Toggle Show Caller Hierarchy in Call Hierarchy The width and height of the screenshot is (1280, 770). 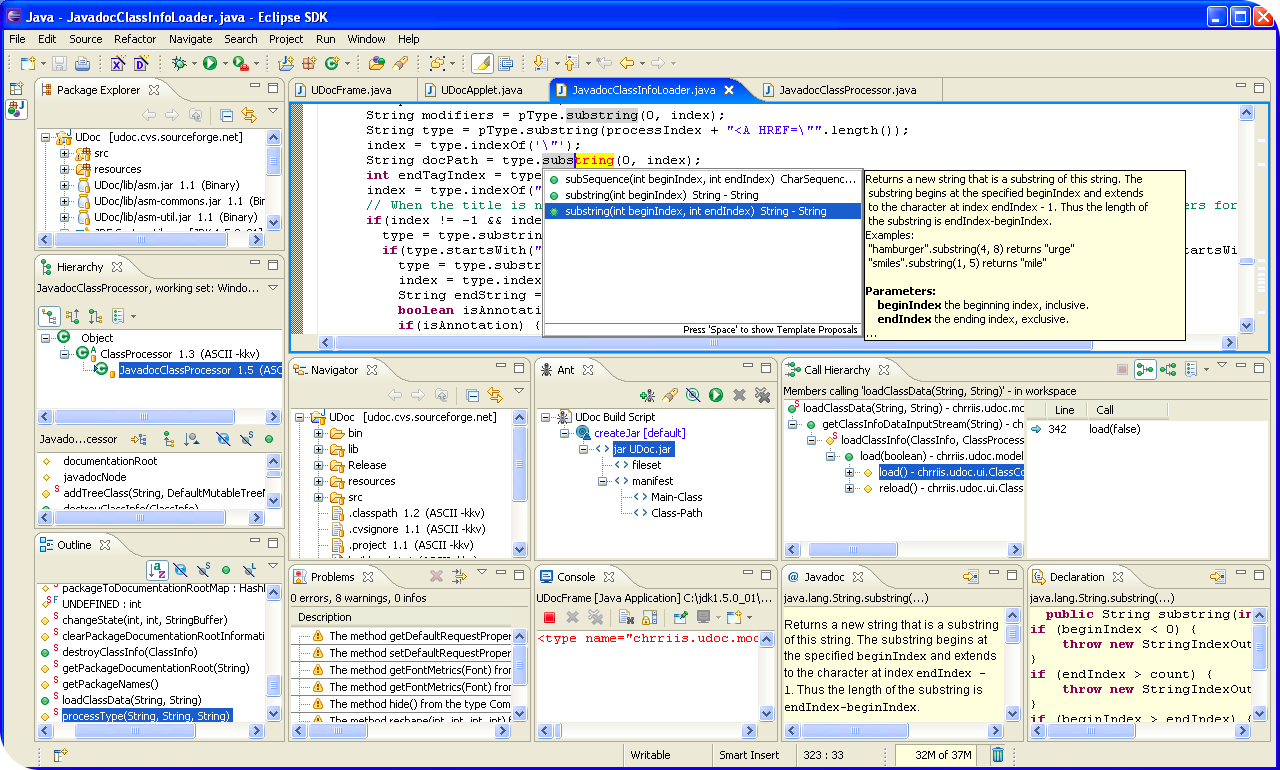pyautogui.click(x=1145, y=369)
